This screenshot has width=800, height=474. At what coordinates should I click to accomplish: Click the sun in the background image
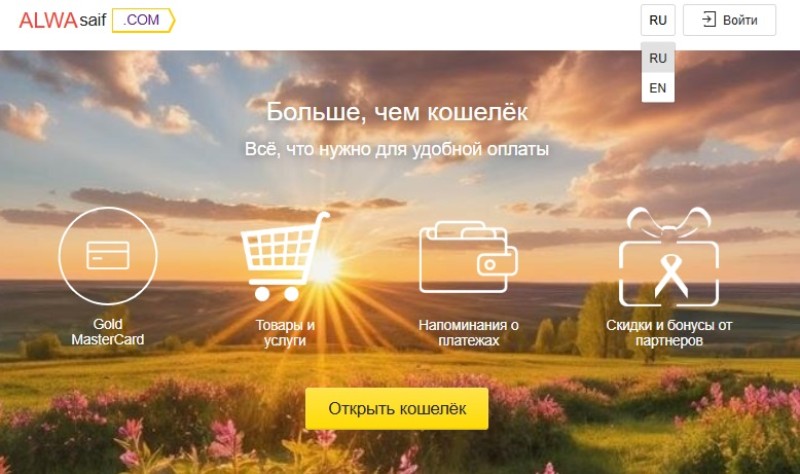[x=323, y=267]
